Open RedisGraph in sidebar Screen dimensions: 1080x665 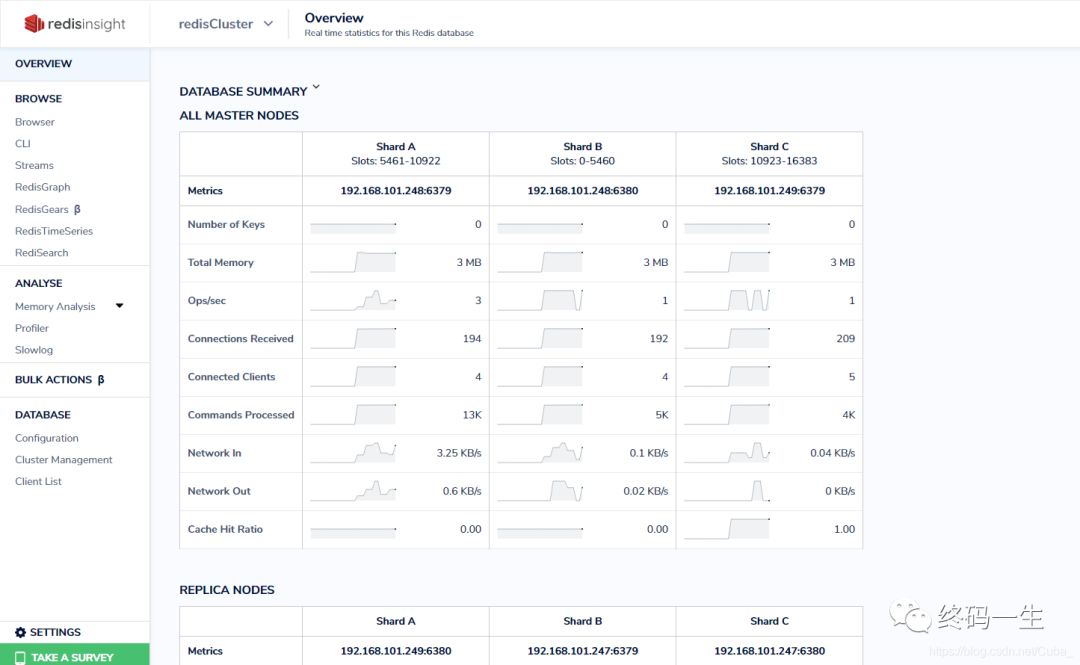[x=42, y=187]
